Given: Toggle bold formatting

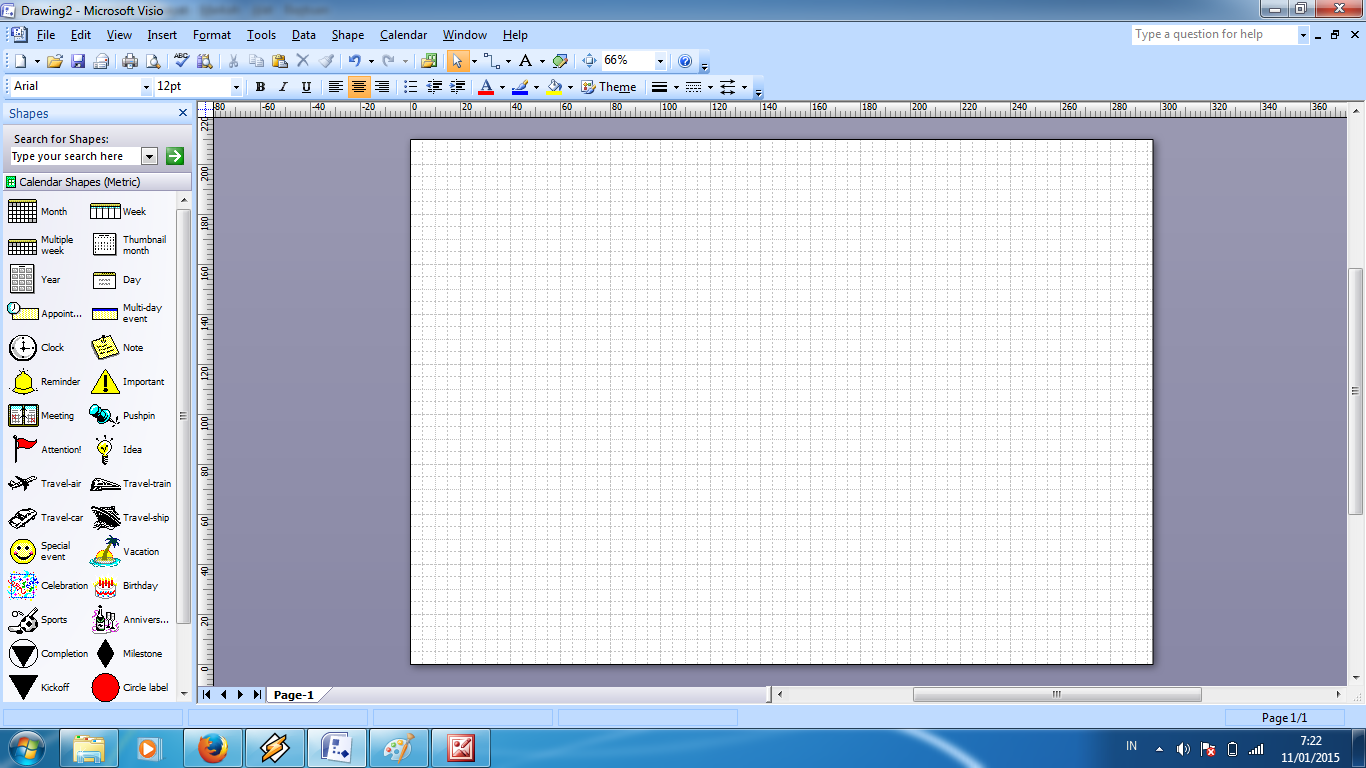Looking at the screenshot, I should (259, 87).
